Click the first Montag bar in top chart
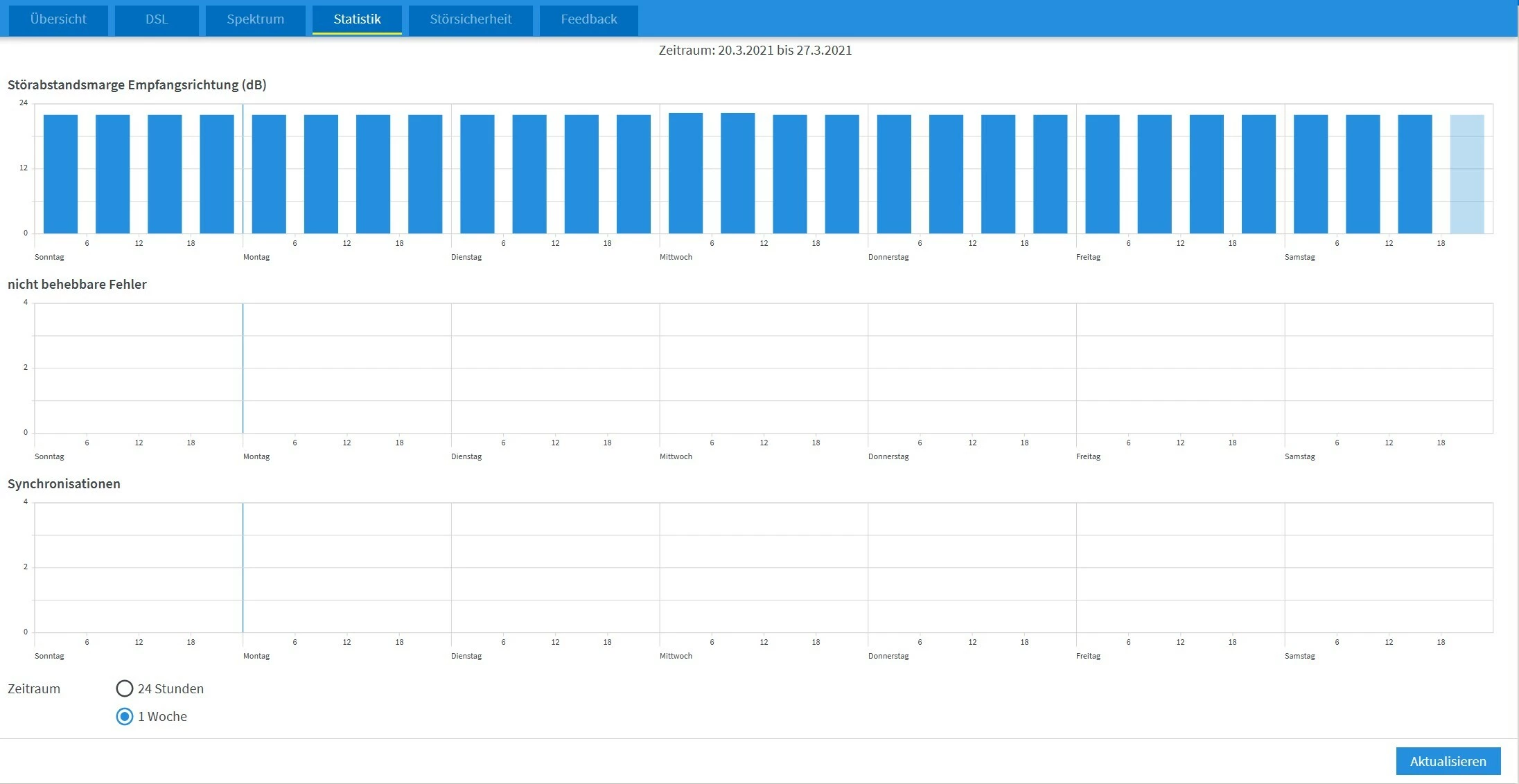This screenshot has width=1519, height=784. pyautogui.click(x=269, y=174)
